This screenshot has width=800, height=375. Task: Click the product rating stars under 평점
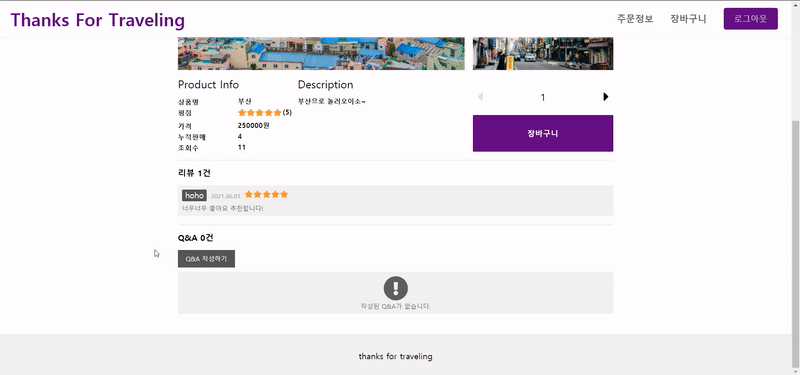260,113
